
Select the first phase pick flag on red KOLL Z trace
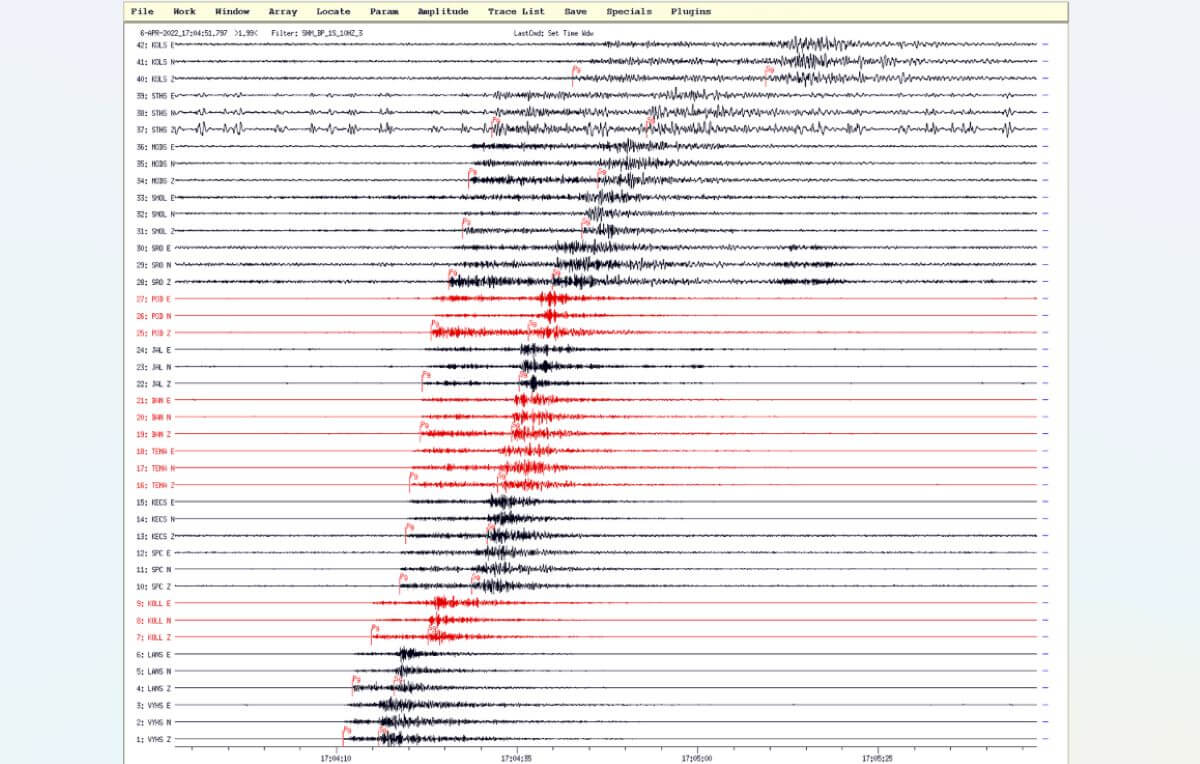375,629
